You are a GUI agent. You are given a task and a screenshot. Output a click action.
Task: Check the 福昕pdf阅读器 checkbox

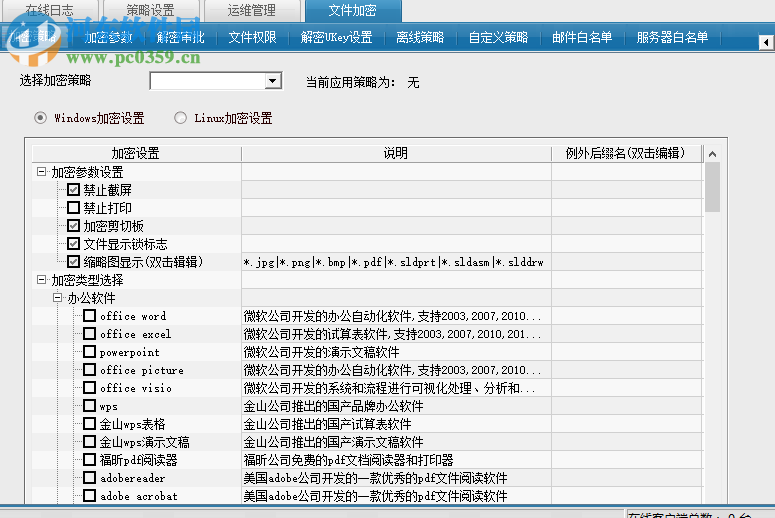[89, 460]
